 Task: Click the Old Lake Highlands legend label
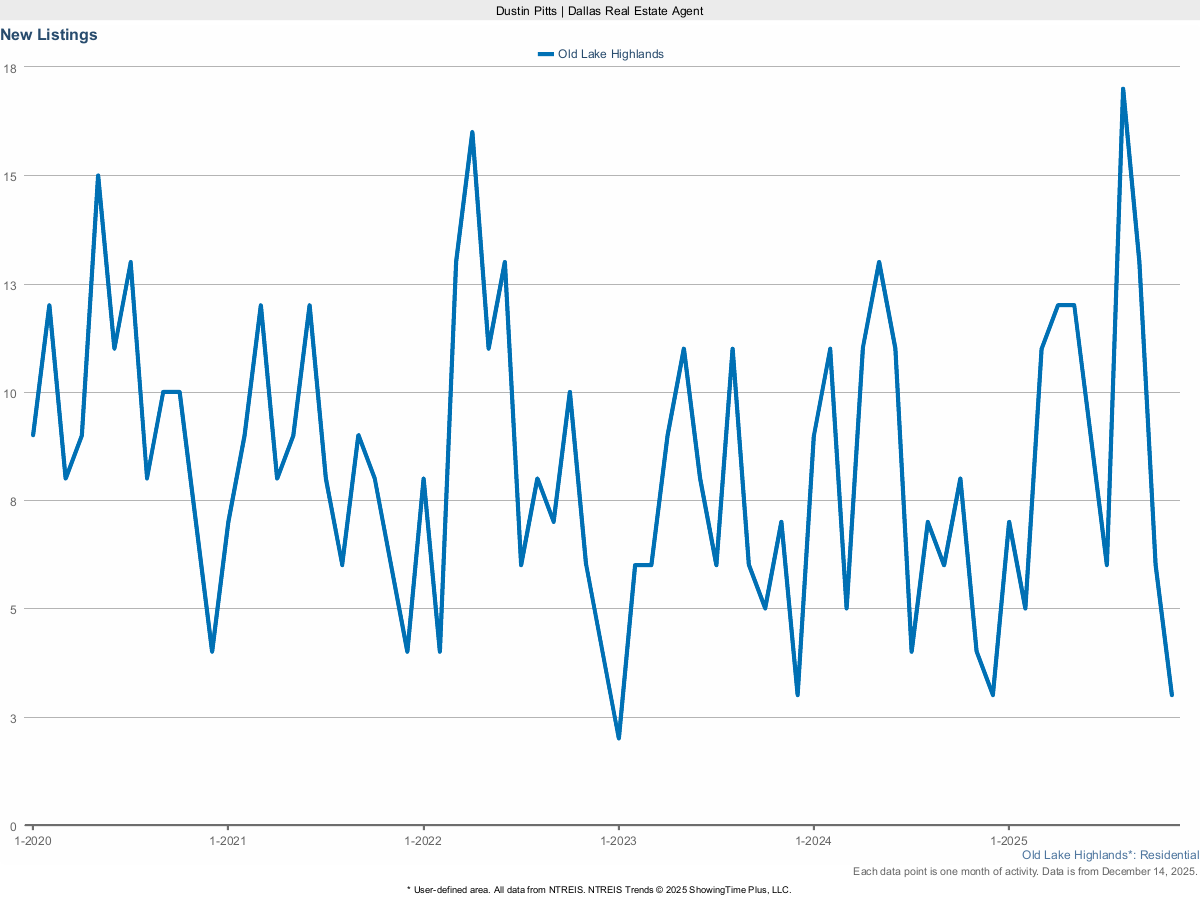(x=610, y=54)
